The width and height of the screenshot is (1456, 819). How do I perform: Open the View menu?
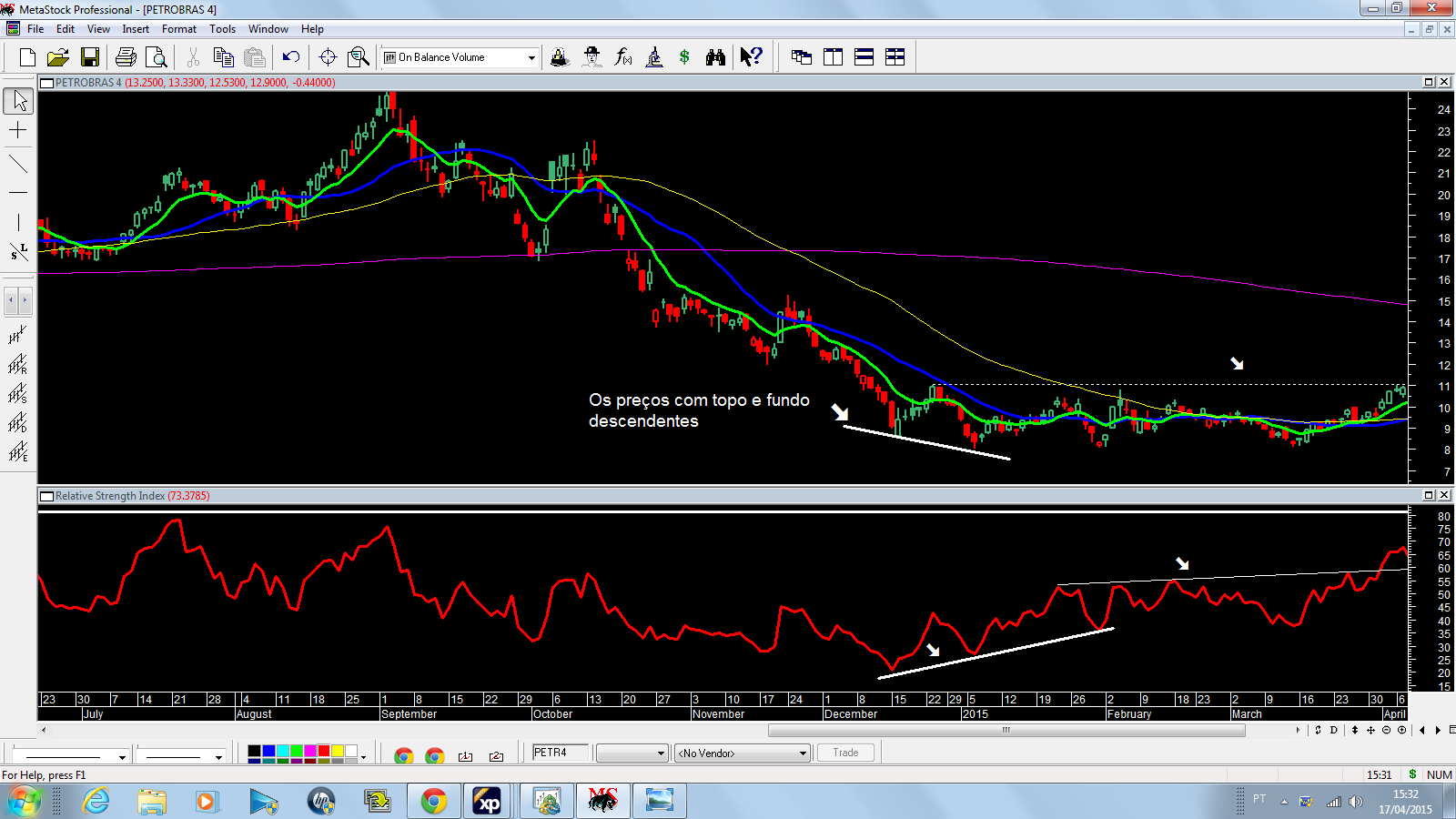tap(98, 29)
